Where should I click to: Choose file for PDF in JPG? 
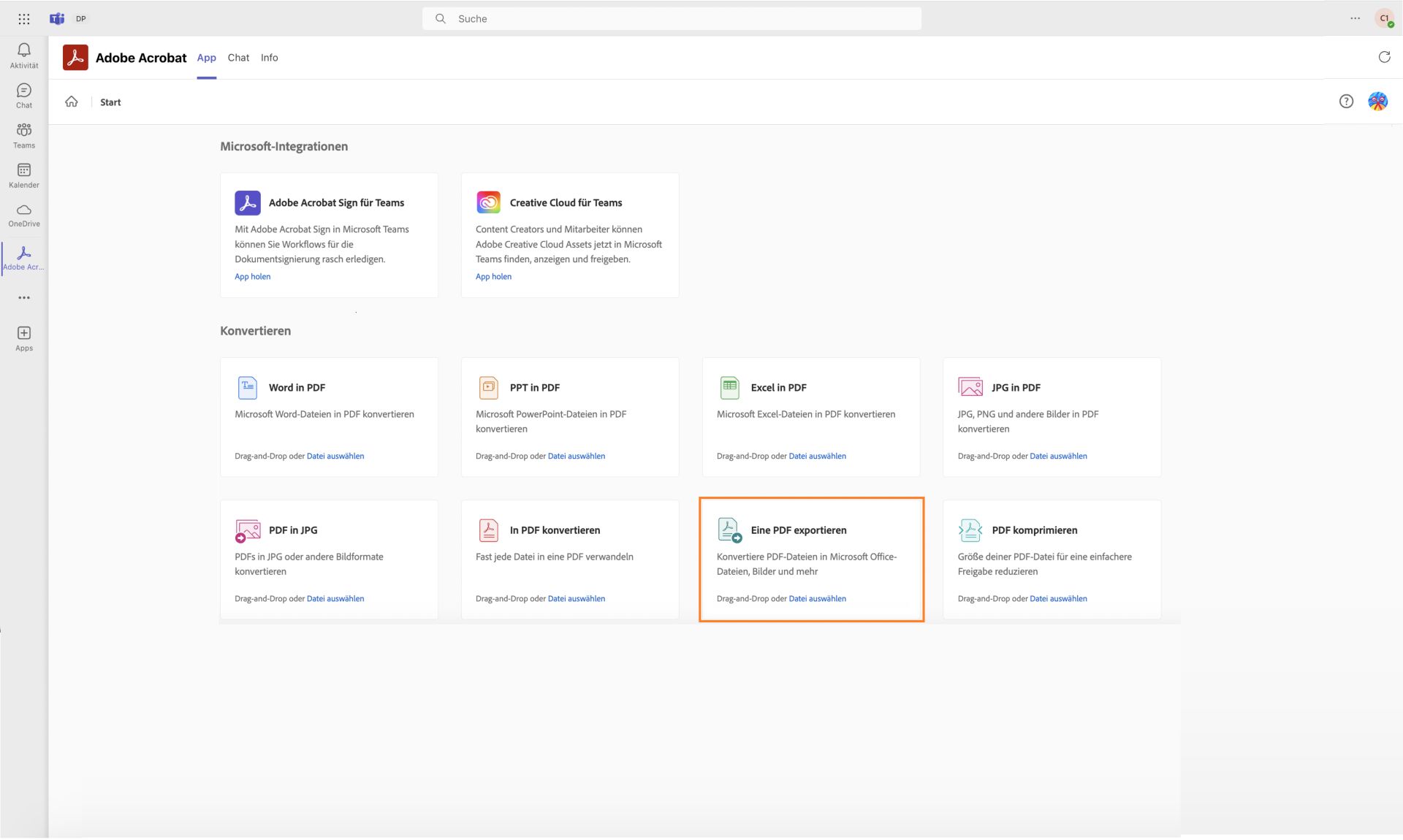[x=335, y=598]
